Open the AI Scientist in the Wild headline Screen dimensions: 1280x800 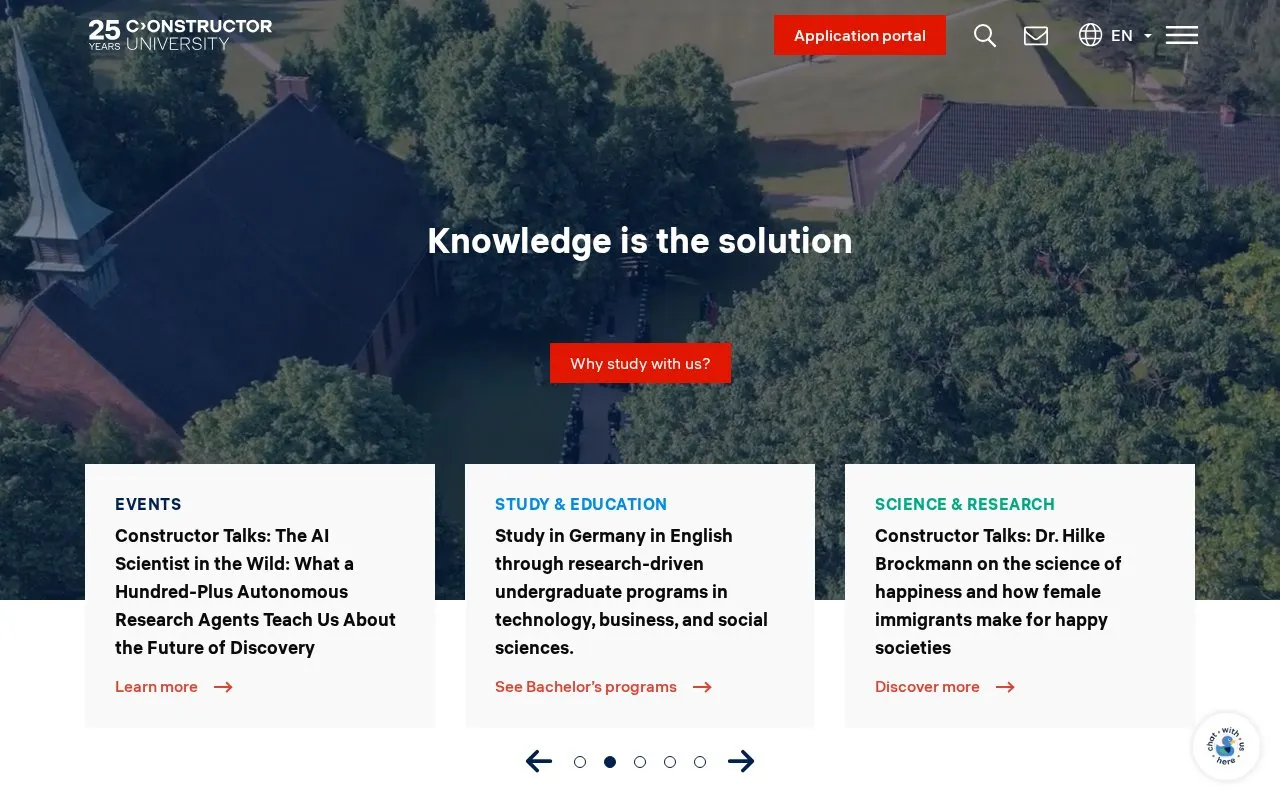click(256, 592)
